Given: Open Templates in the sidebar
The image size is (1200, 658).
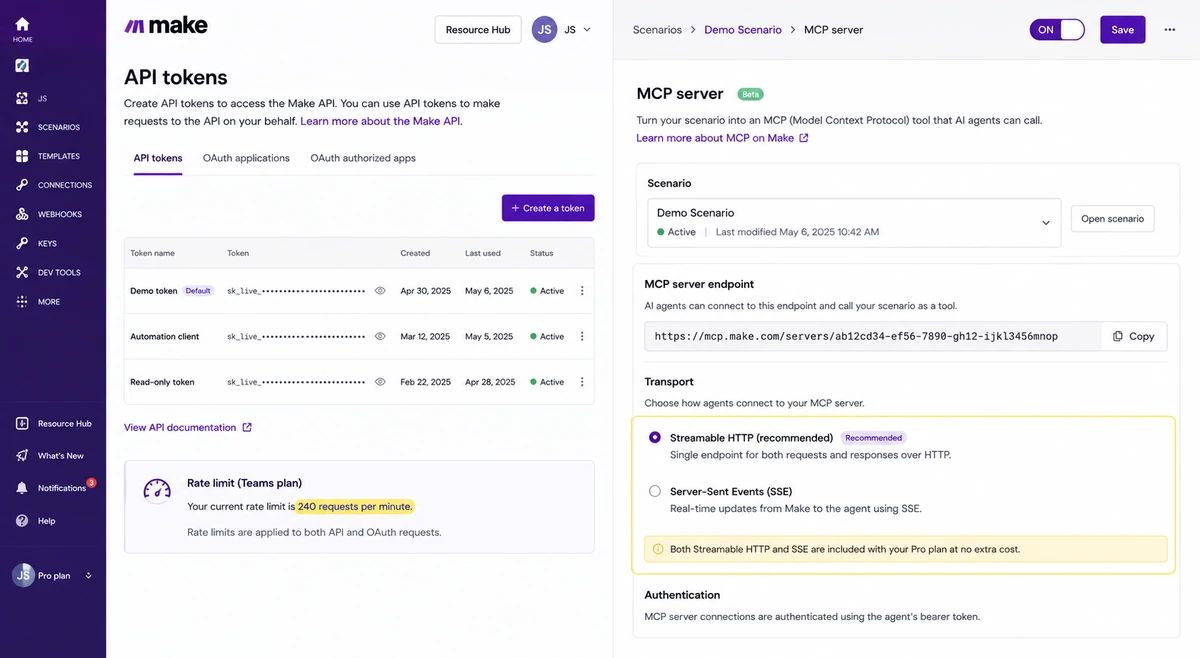Looking at the screenshot, I should 47,156.
